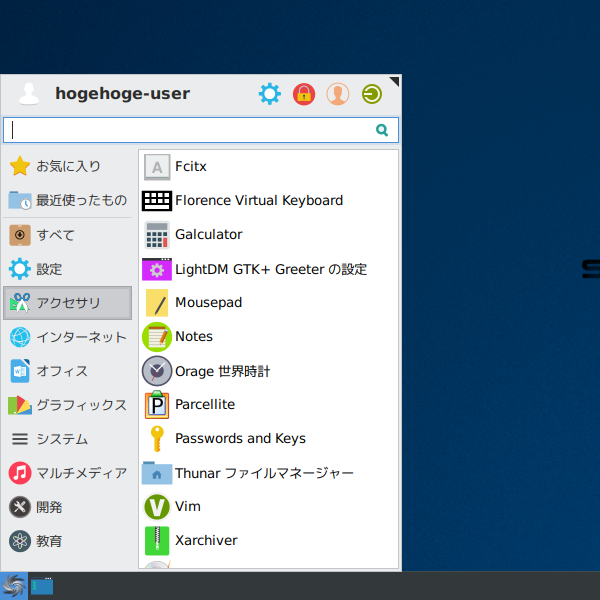Open the お気に入り favorites category

coord(67,166)
